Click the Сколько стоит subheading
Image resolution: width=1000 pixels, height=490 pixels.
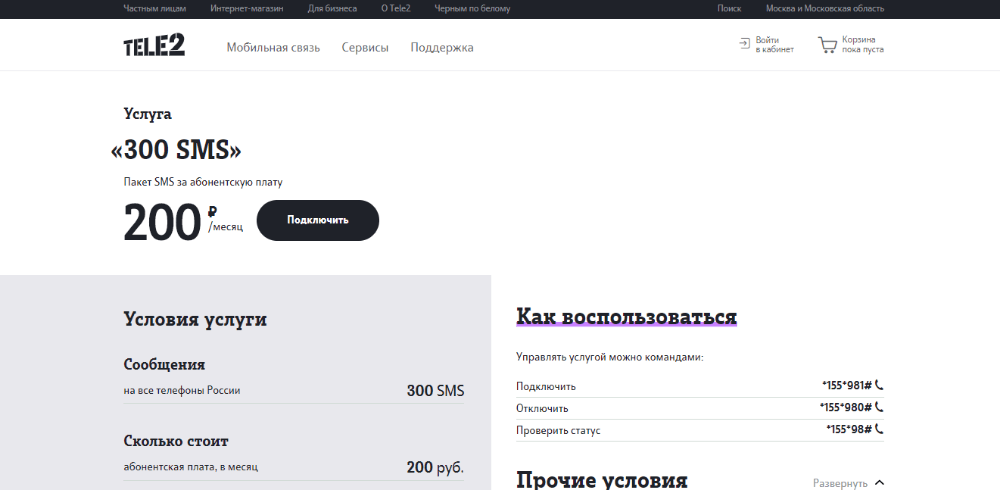coord(176,441)
